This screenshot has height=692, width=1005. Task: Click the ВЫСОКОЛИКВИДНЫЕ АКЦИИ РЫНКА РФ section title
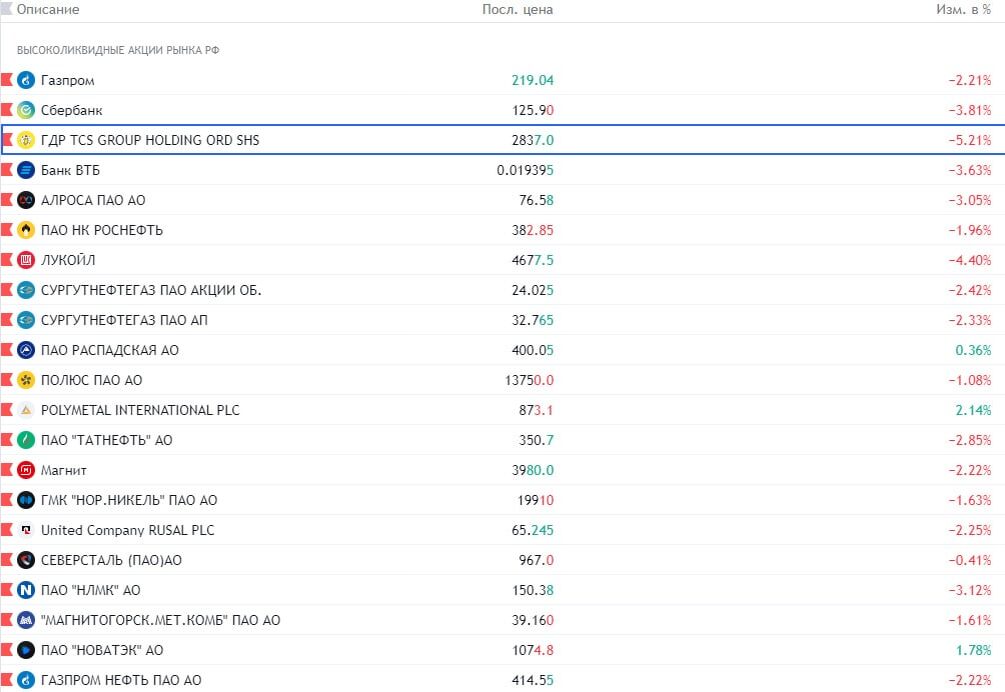click(x=118, y=50)
